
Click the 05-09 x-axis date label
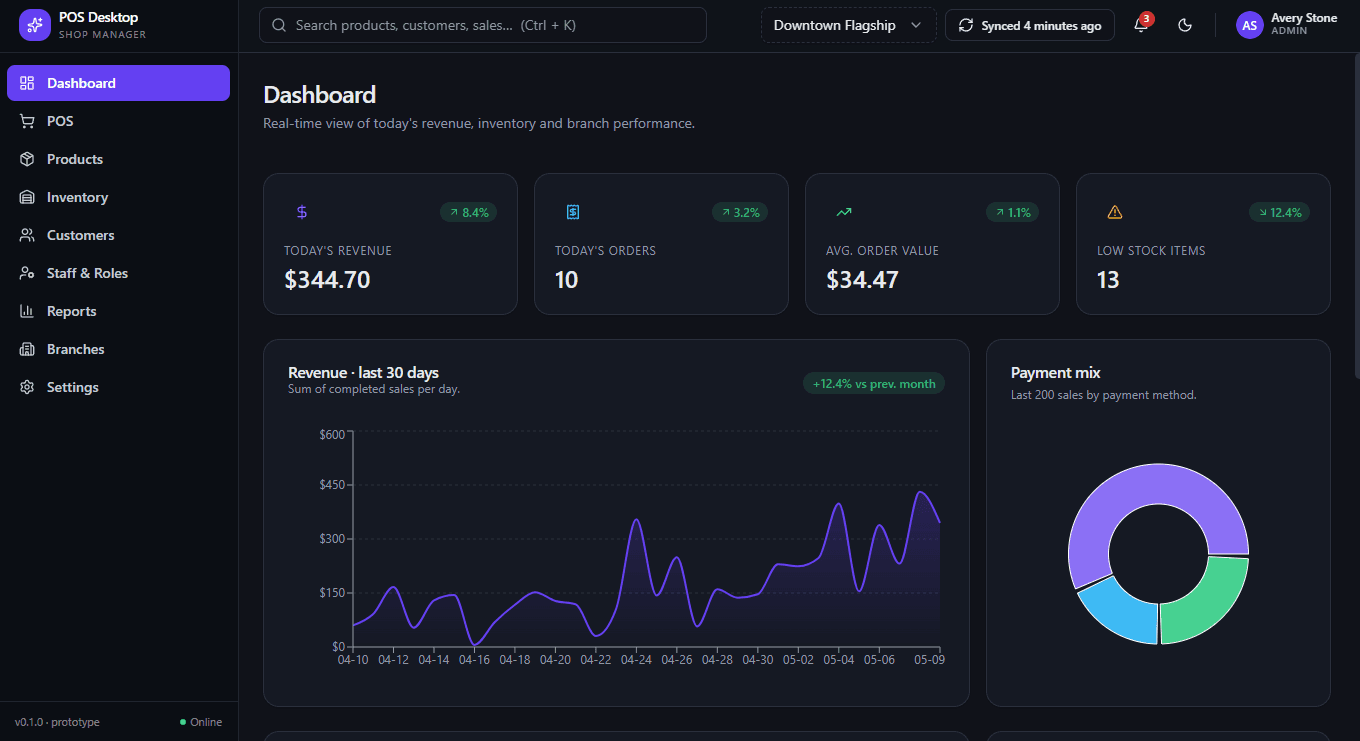pos(929,660)
